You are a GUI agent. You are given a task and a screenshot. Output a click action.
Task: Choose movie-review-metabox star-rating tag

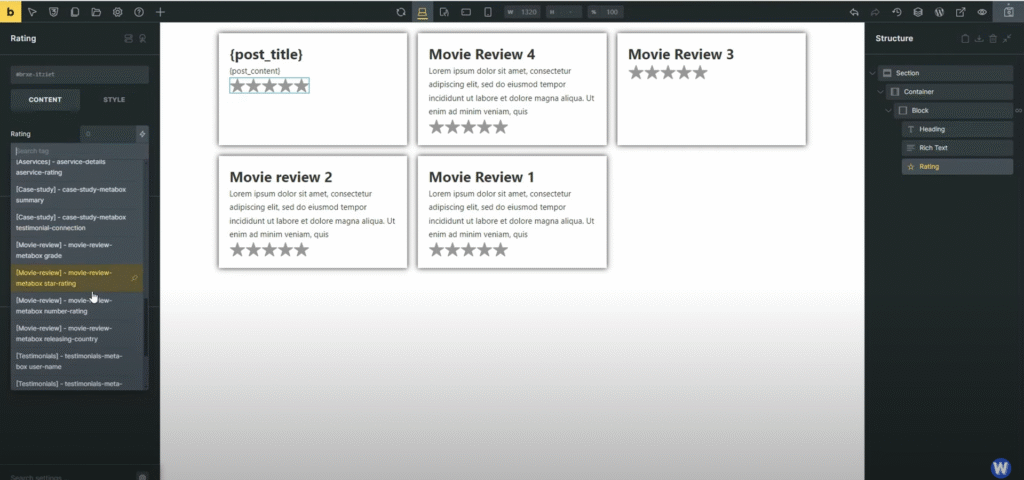tap(77, 278)
